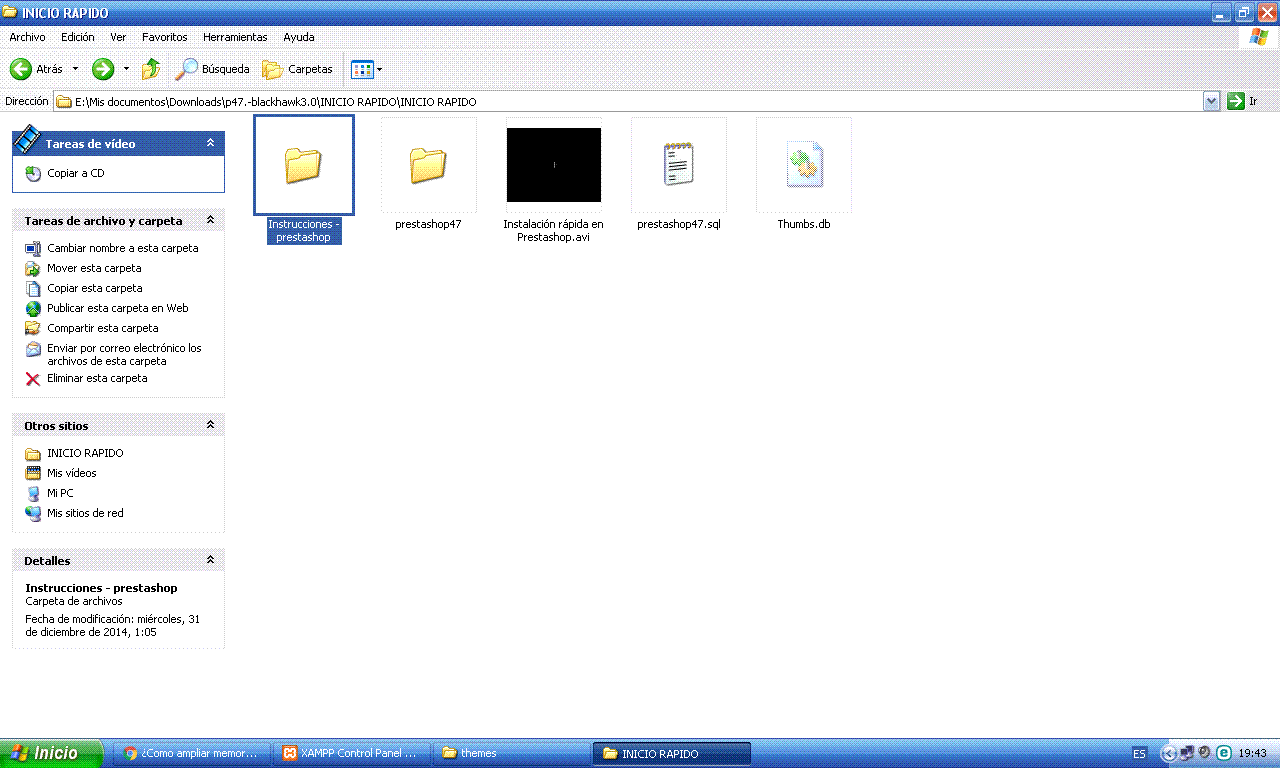Click the Copiar a CD link
Image resolution: width=1280 pixels, height=768 pixels.
coord(76,173)
